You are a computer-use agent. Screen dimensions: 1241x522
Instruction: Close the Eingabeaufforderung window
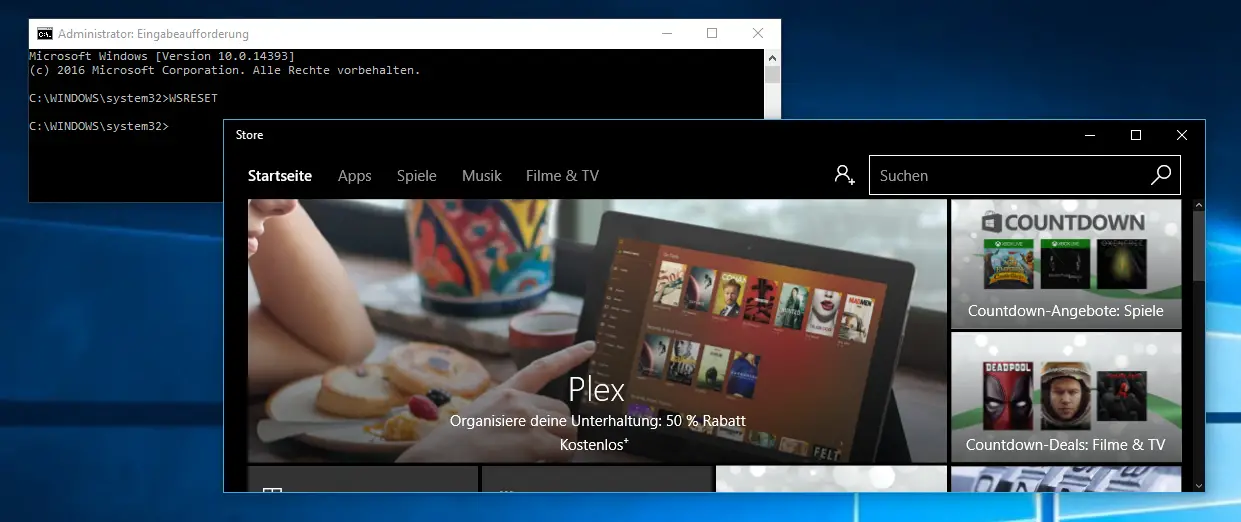click(757, 34)
